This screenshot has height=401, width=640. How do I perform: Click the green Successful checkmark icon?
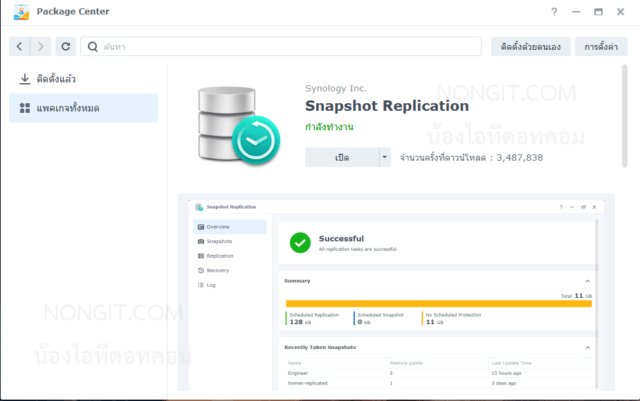300,243
